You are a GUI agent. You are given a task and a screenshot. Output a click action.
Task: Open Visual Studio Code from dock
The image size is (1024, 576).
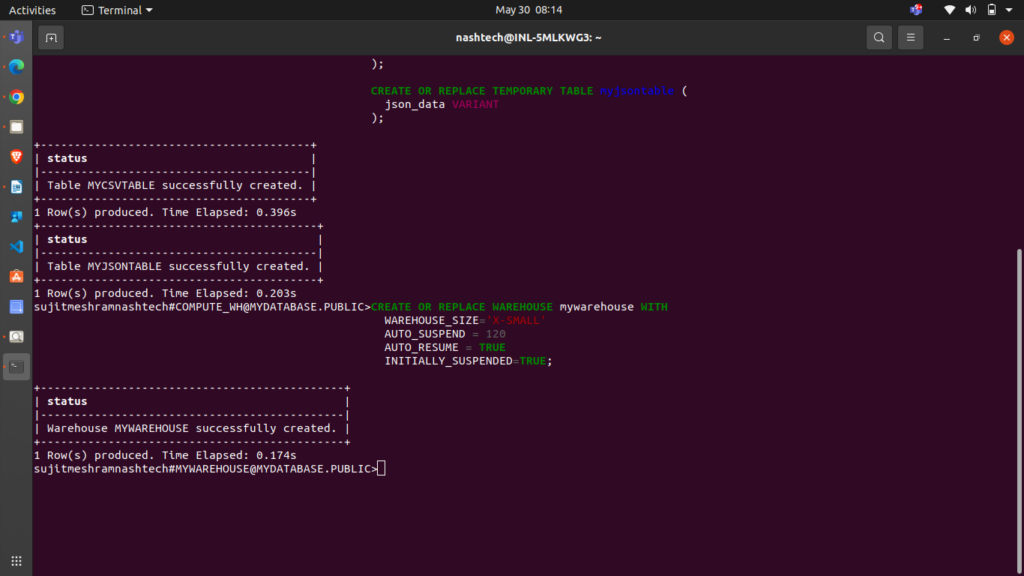(16, 246)
